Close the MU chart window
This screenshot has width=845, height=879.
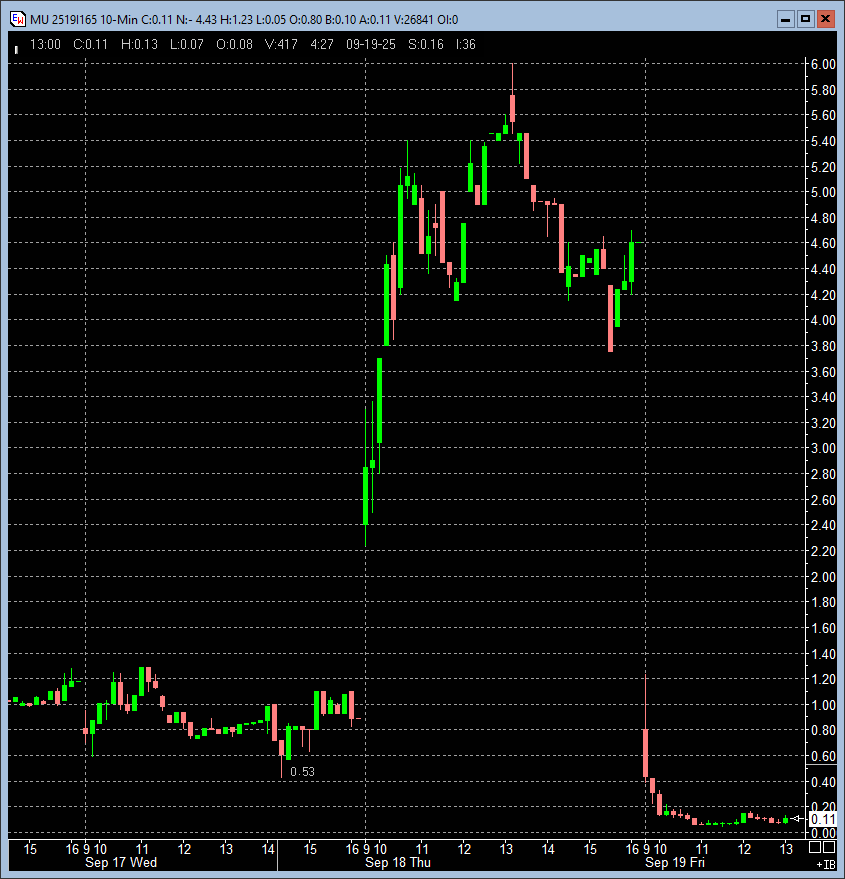pos(825,19)
